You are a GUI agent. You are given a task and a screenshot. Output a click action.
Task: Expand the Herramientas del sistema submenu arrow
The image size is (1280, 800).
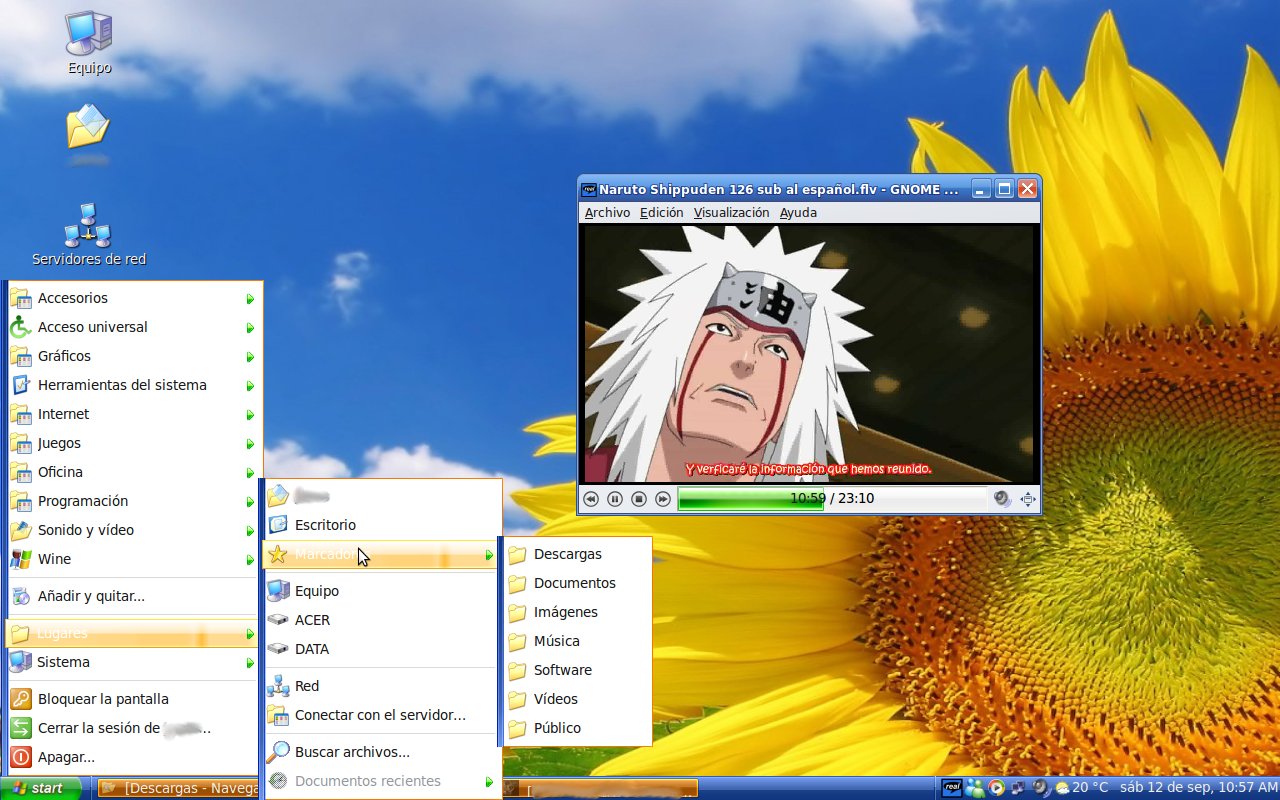pyautogui.click(x=251, y=386)
